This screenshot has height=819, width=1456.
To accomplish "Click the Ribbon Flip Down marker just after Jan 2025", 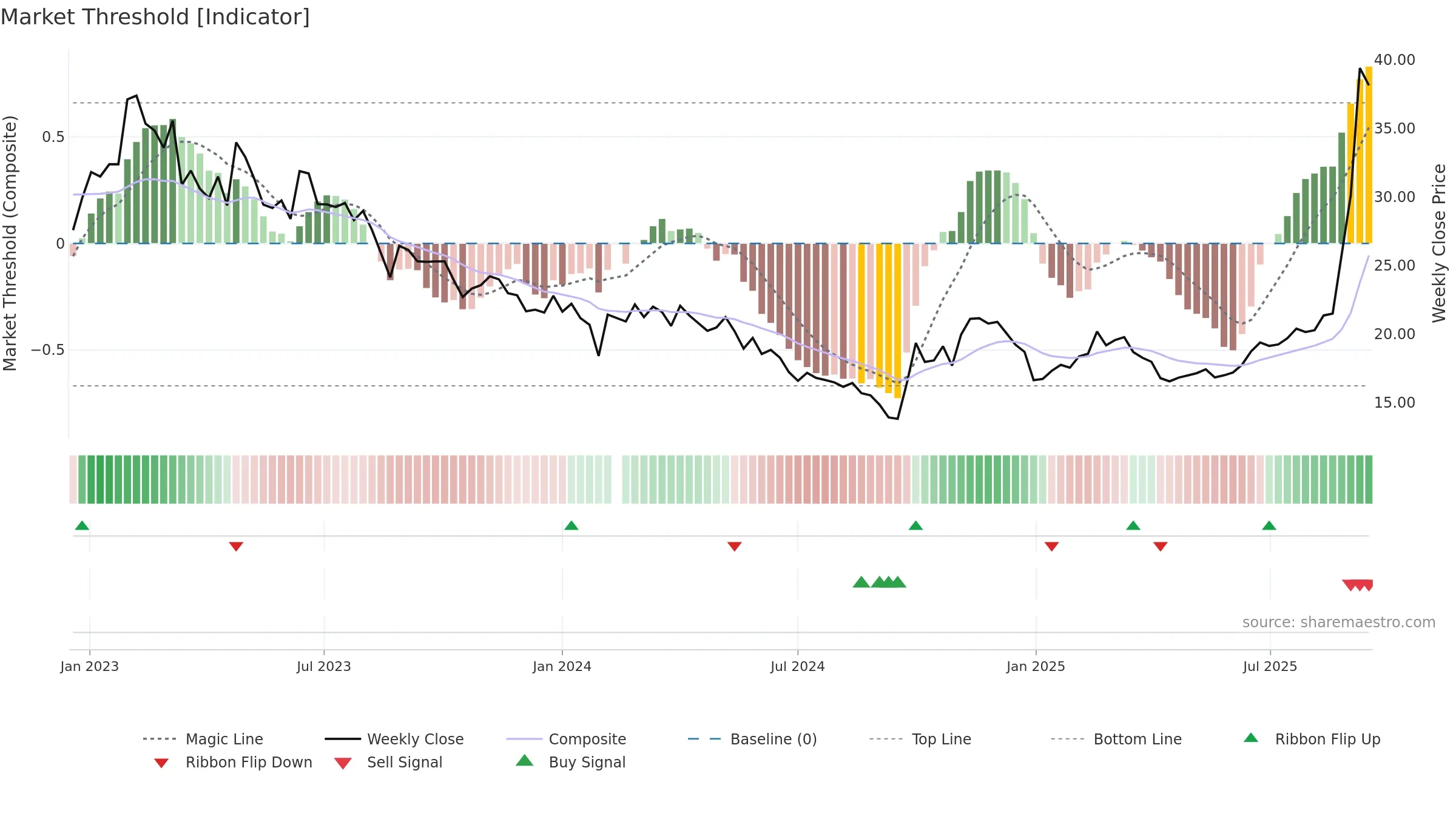I will [1052, 547].
